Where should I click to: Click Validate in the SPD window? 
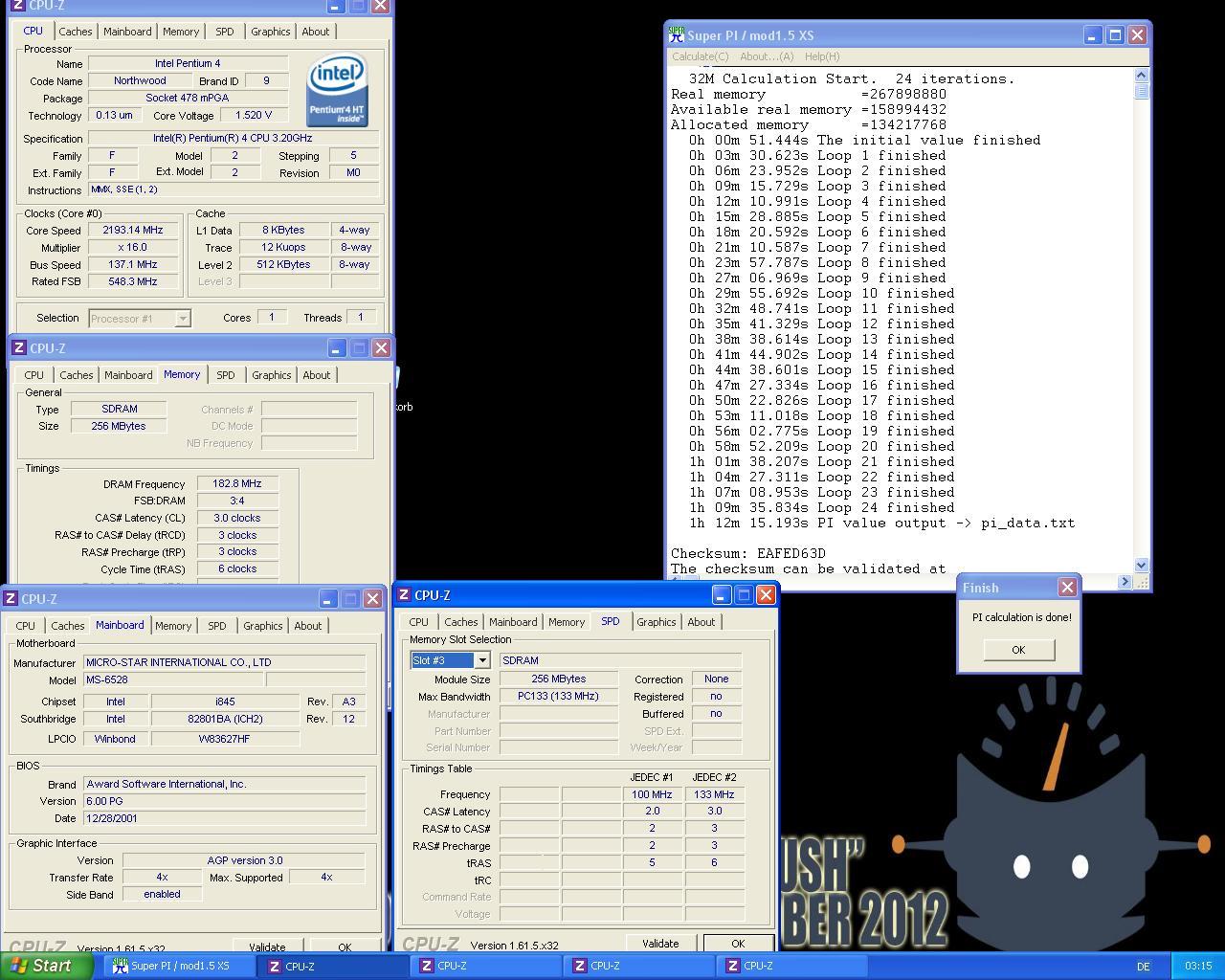coord(660,944)
